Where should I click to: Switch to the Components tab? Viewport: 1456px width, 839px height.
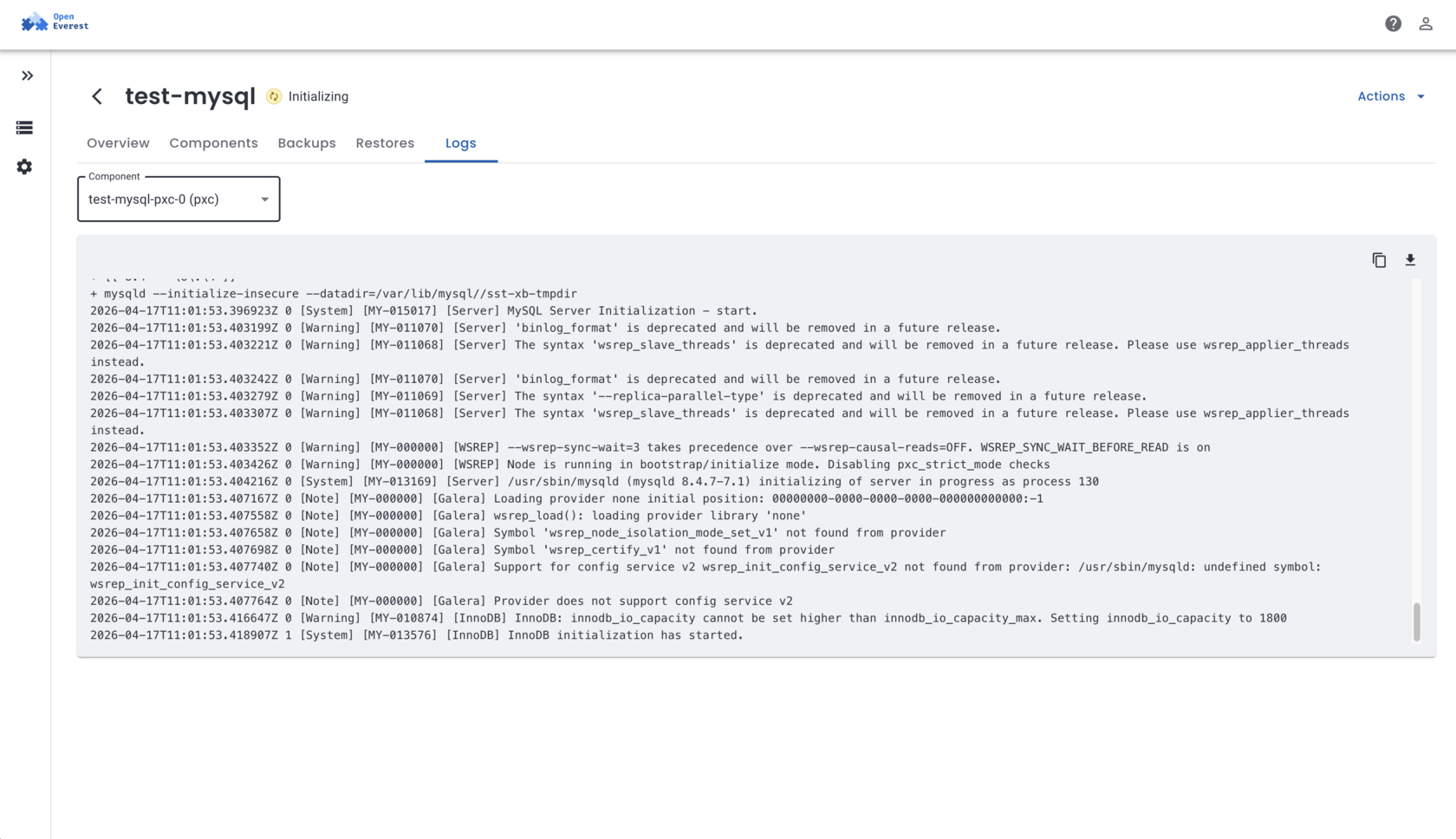point(213,143)
